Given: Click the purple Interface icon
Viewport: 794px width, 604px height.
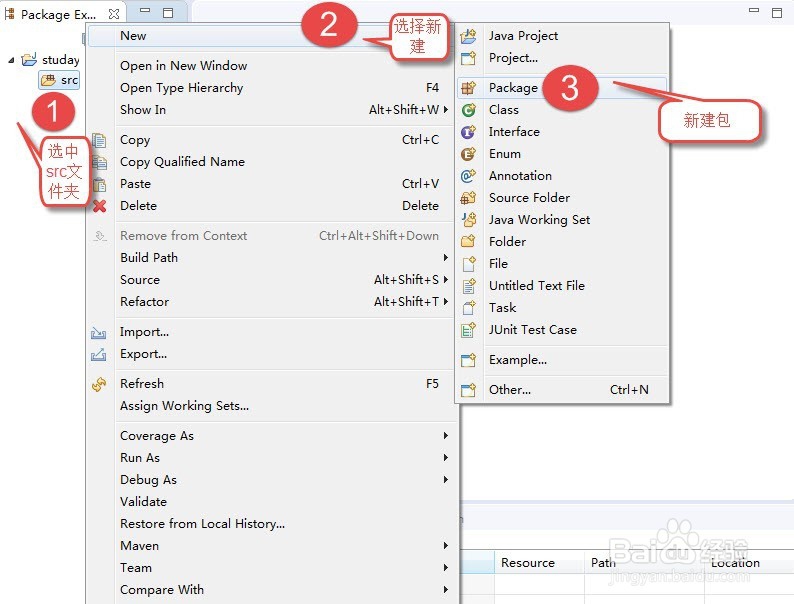Looking at the screenshot, I should (468, 132).
